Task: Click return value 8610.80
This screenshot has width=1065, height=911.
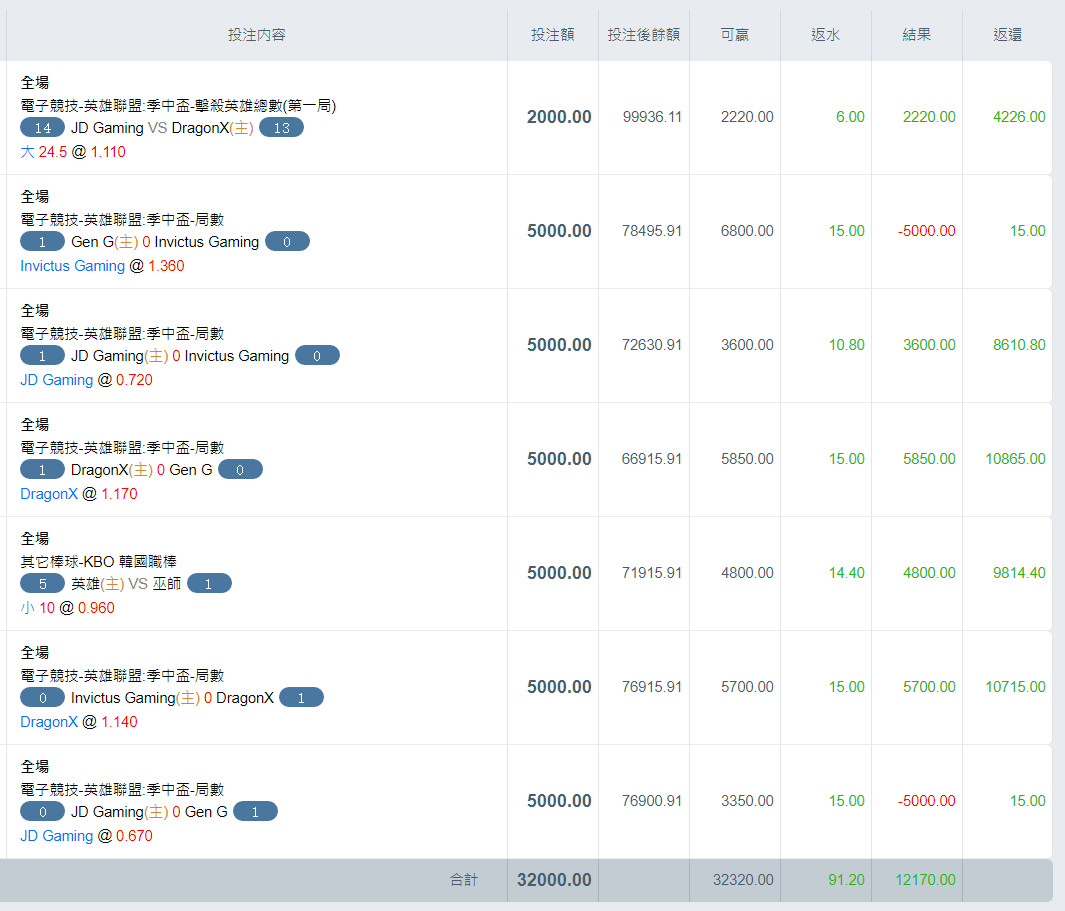Action: (x=1019, y=345)
